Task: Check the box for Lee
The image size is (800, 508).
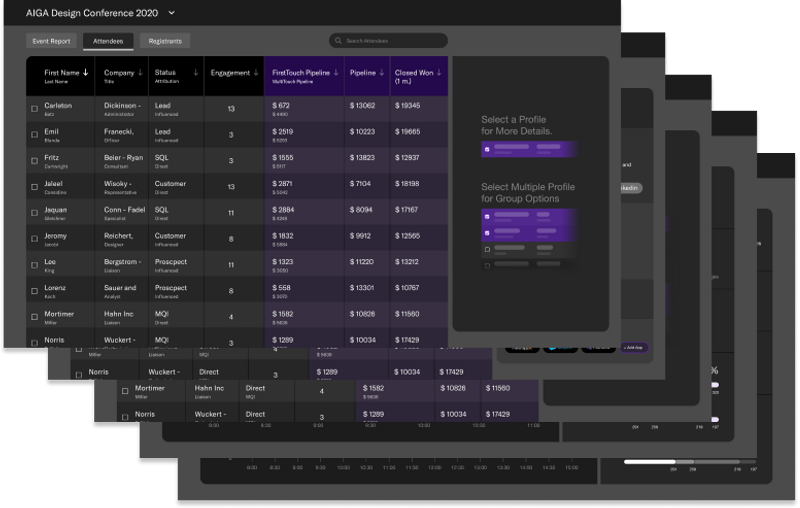Action: click(34, 265)
